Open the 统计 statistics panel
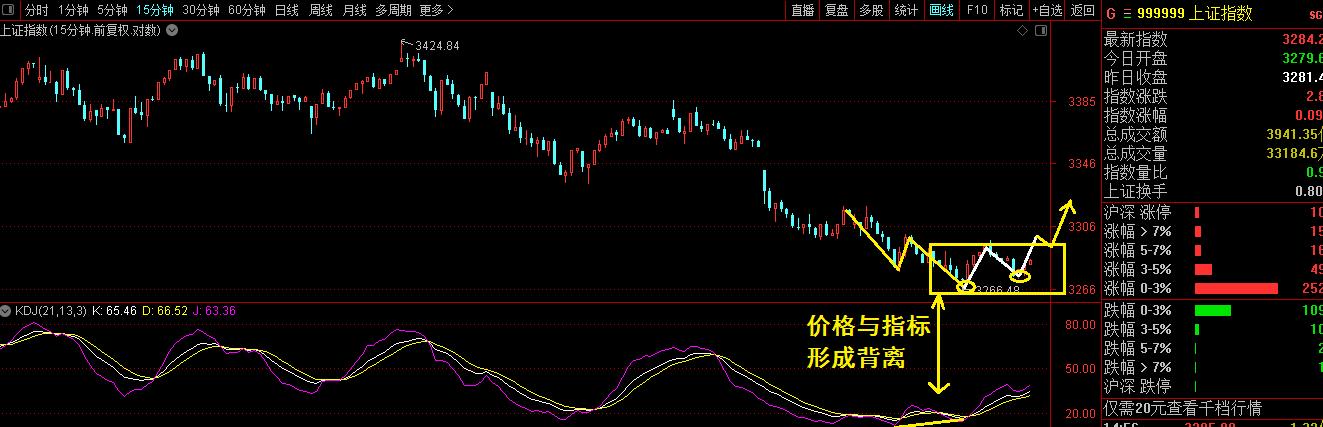The width and height of the screenshot is (1323, 427). click(906, 10)
